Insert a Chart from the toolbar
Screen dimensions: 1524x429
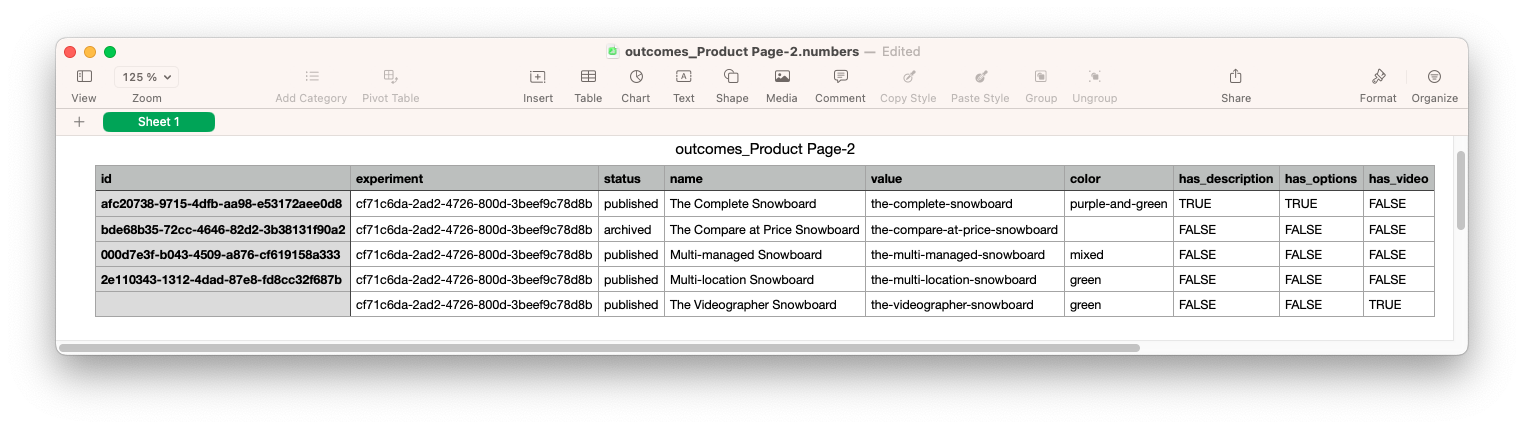636,77
